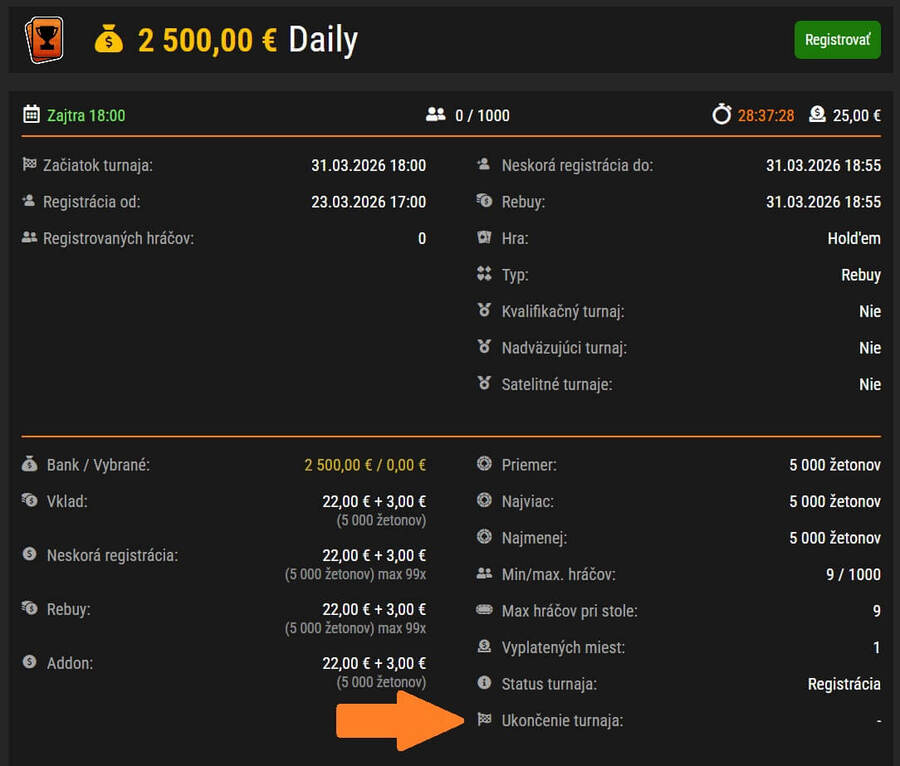Click the table icon at Max hráčov pri stole
This screenshot has height=766, width=900.
[485, 610]
